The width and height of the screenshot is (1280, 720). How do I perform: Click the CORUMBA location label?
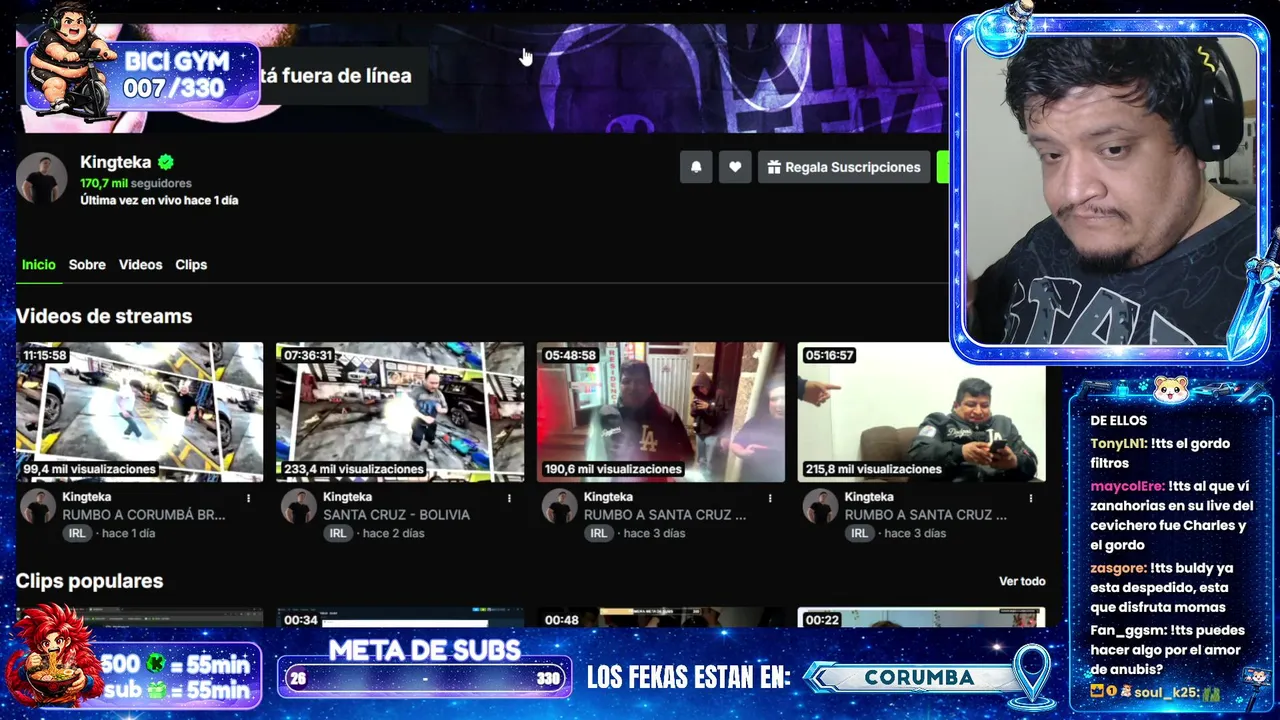[919, 678]
